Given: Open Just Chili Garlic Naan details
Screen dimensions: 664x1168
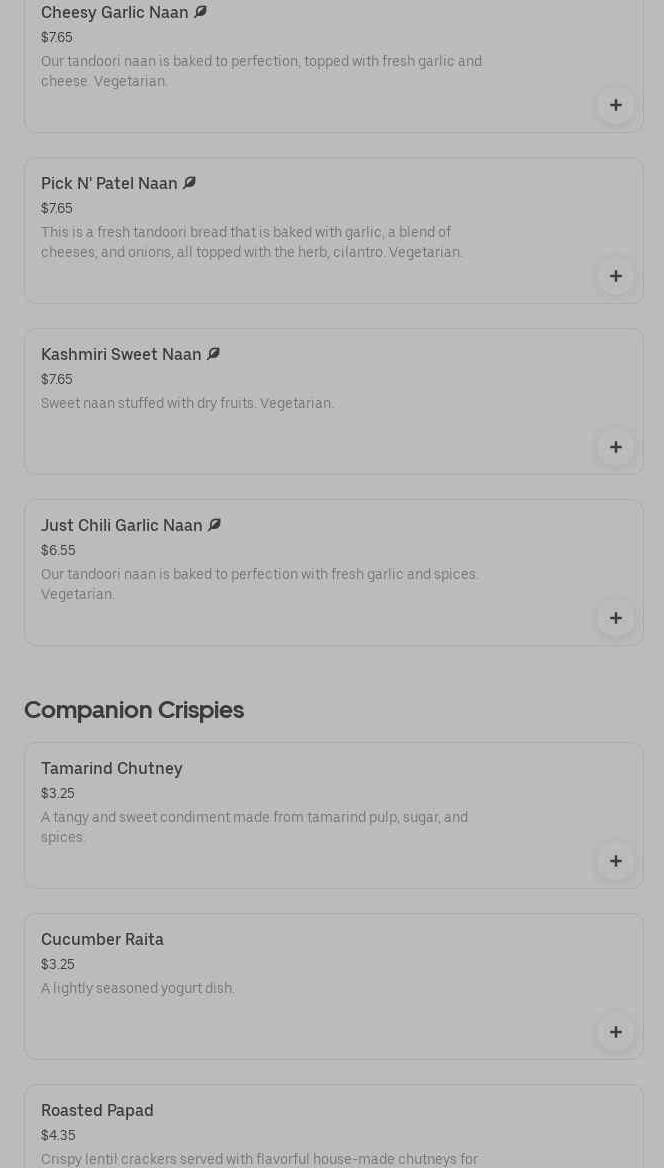Looking at the screenshot, I should point(121,526).
